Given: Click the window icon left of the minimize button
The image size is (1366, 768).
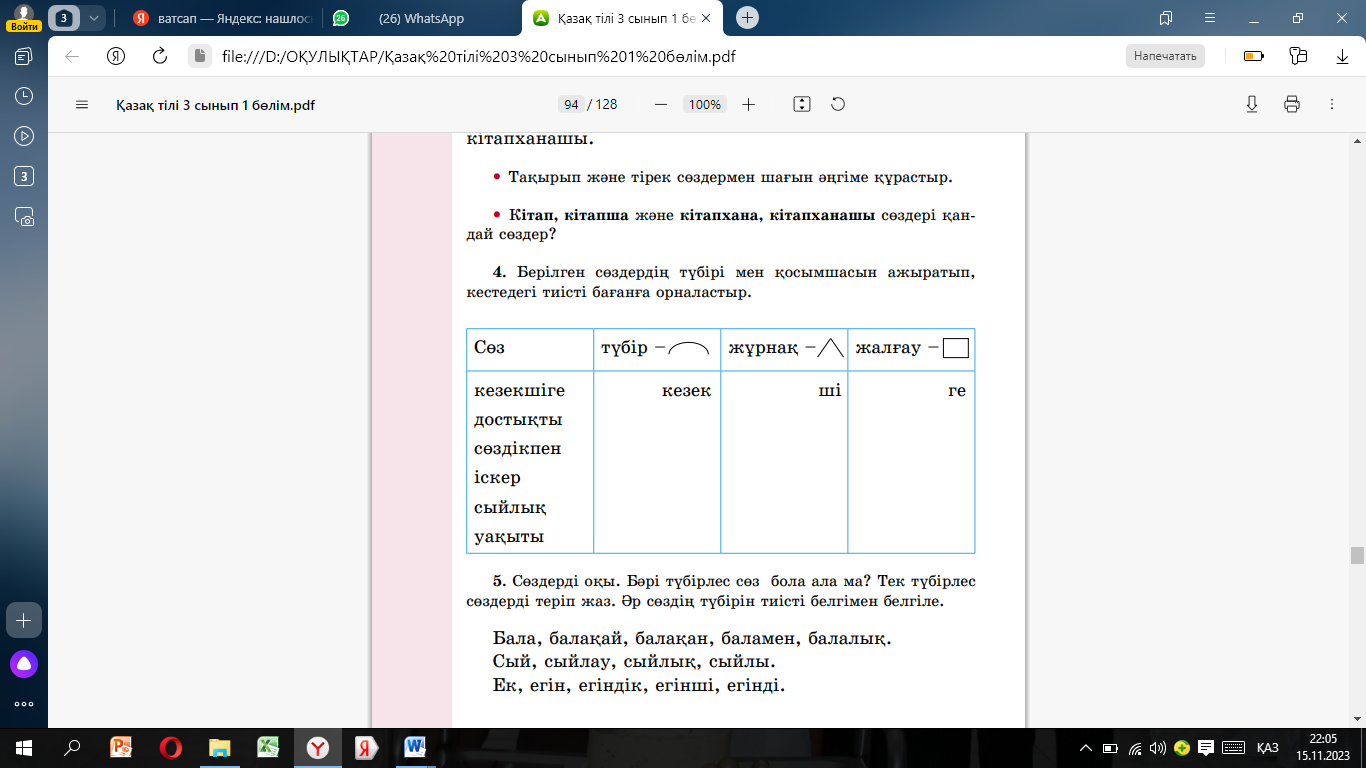Looking at the screenshot, I should tap(1166, 18).
